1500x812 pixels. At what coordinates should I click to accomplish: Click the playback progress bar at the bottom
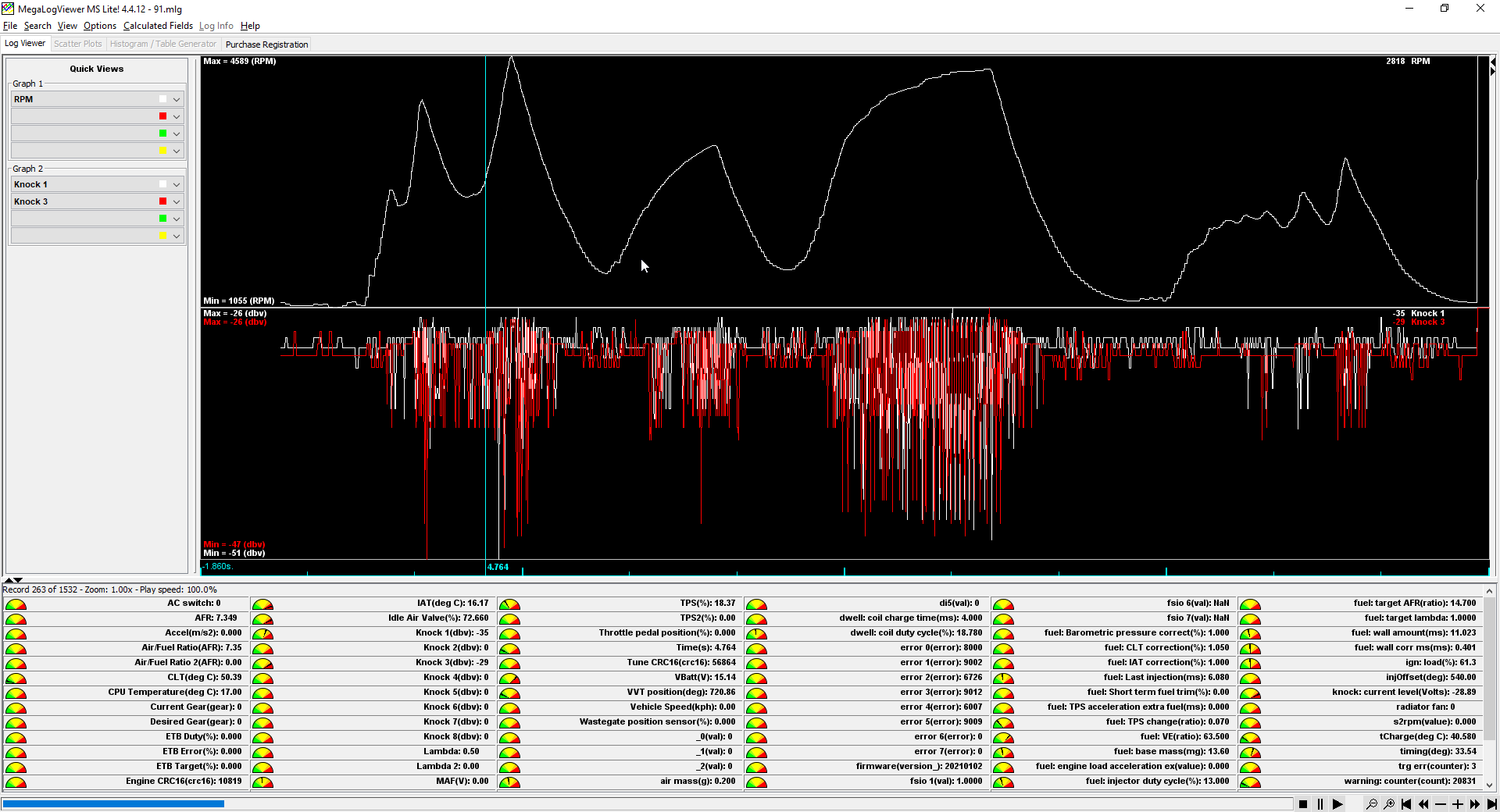[x=647, y=803]
